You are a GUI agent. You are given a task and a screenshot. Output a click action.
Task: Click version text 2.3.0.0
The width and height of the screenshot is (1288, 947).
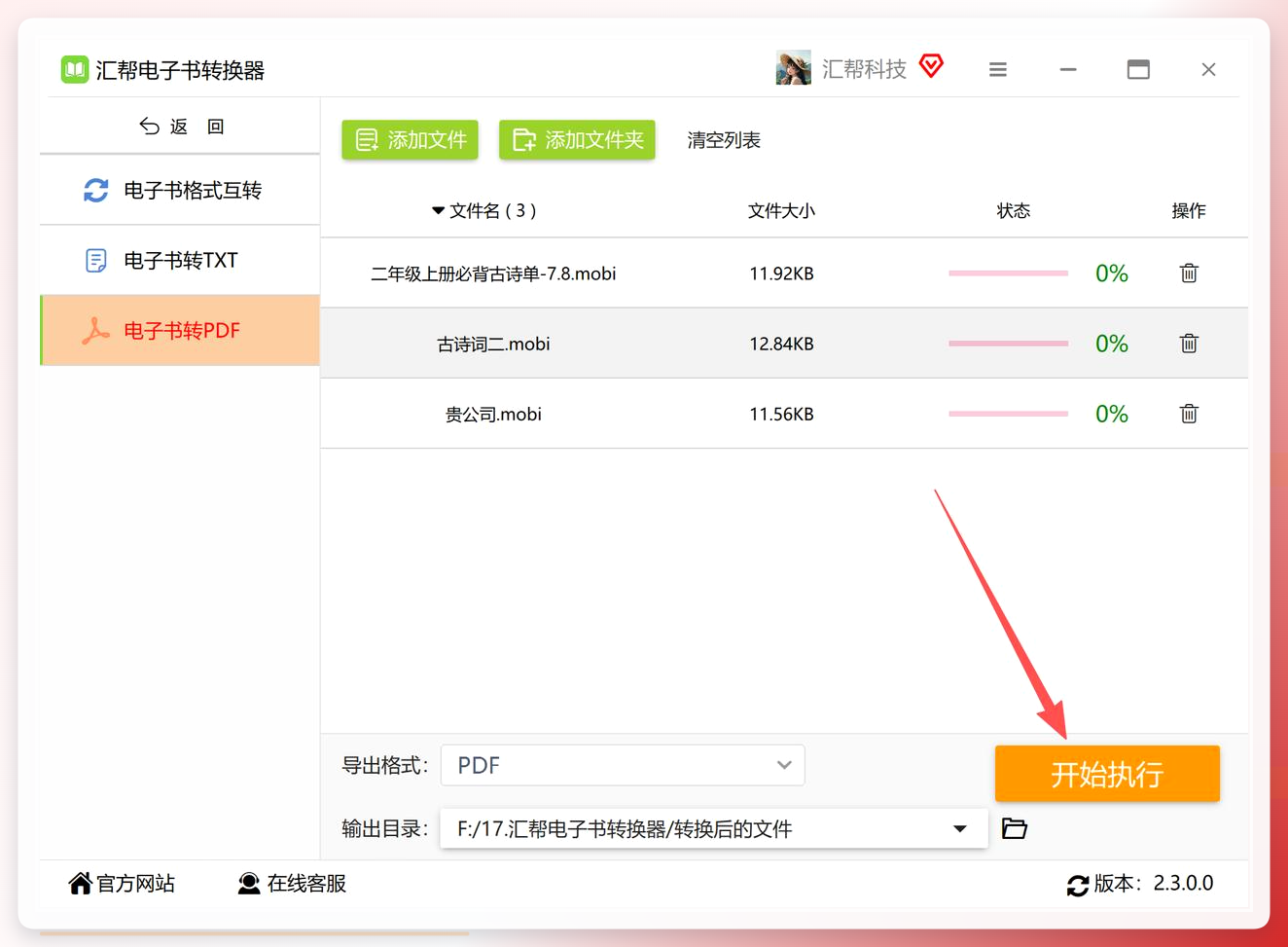click(1183, 883)
